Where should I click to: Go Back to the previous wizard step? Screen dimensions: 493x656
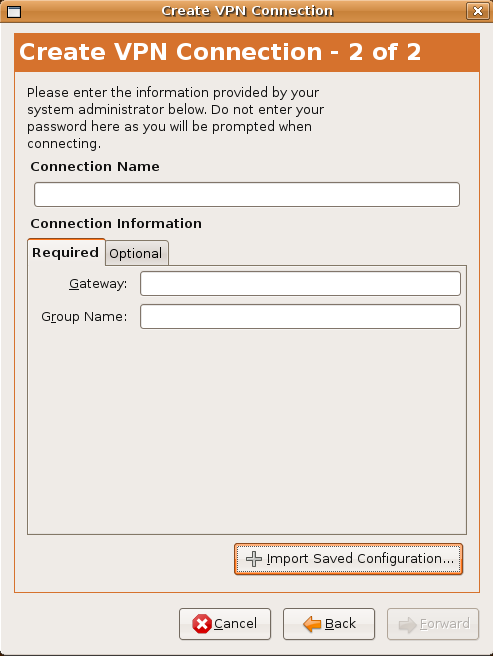point(329,624)
